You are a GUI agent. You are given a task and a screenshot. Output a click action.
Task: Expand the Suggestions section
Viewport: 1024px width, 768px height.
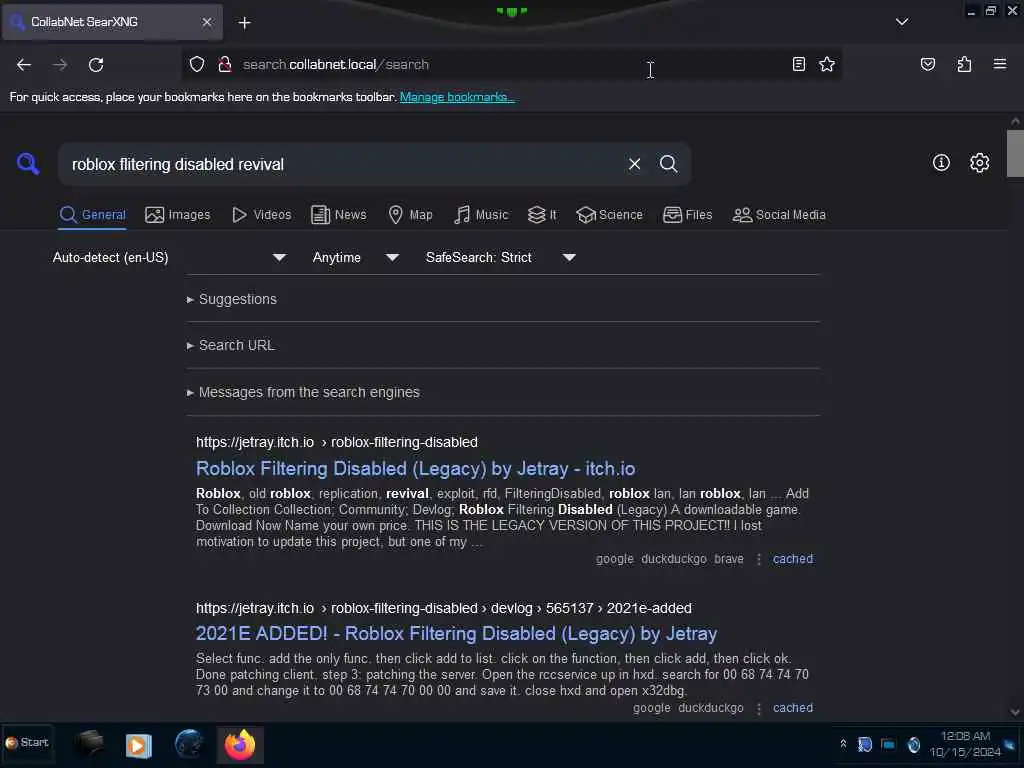[232, 299]
